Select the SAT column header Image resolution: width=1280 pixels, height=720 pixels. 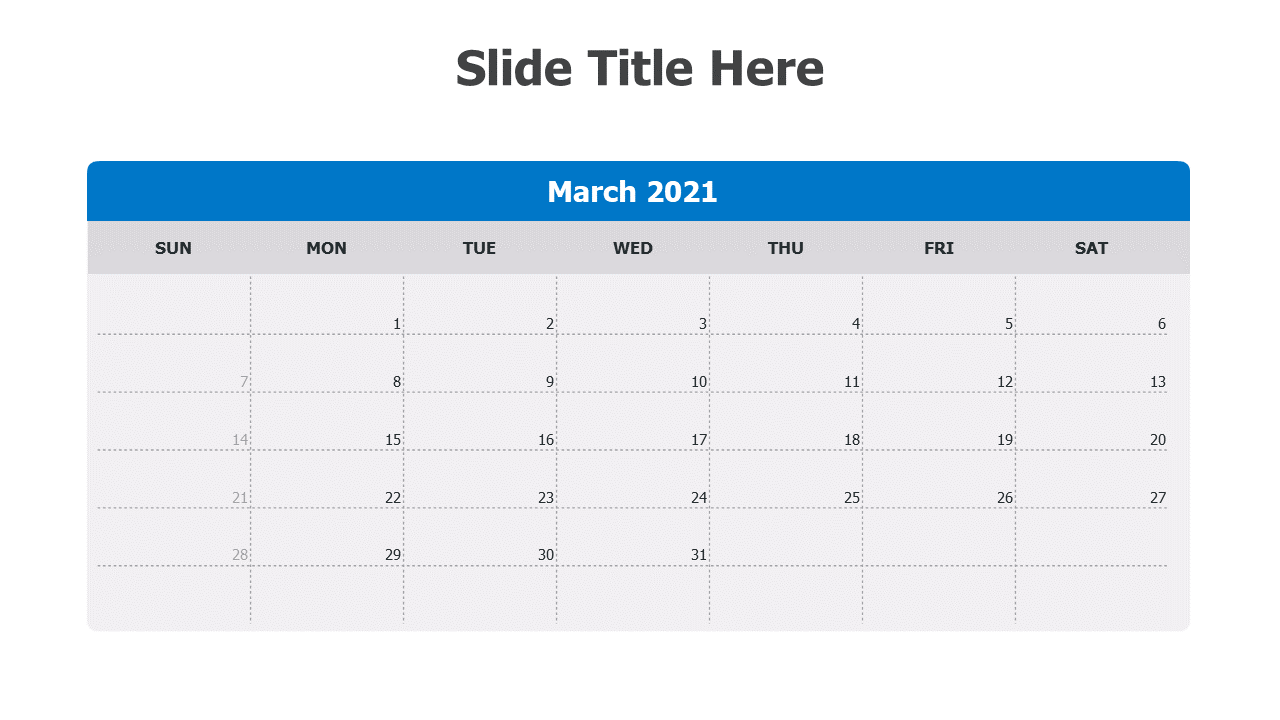coord(1091,248)
